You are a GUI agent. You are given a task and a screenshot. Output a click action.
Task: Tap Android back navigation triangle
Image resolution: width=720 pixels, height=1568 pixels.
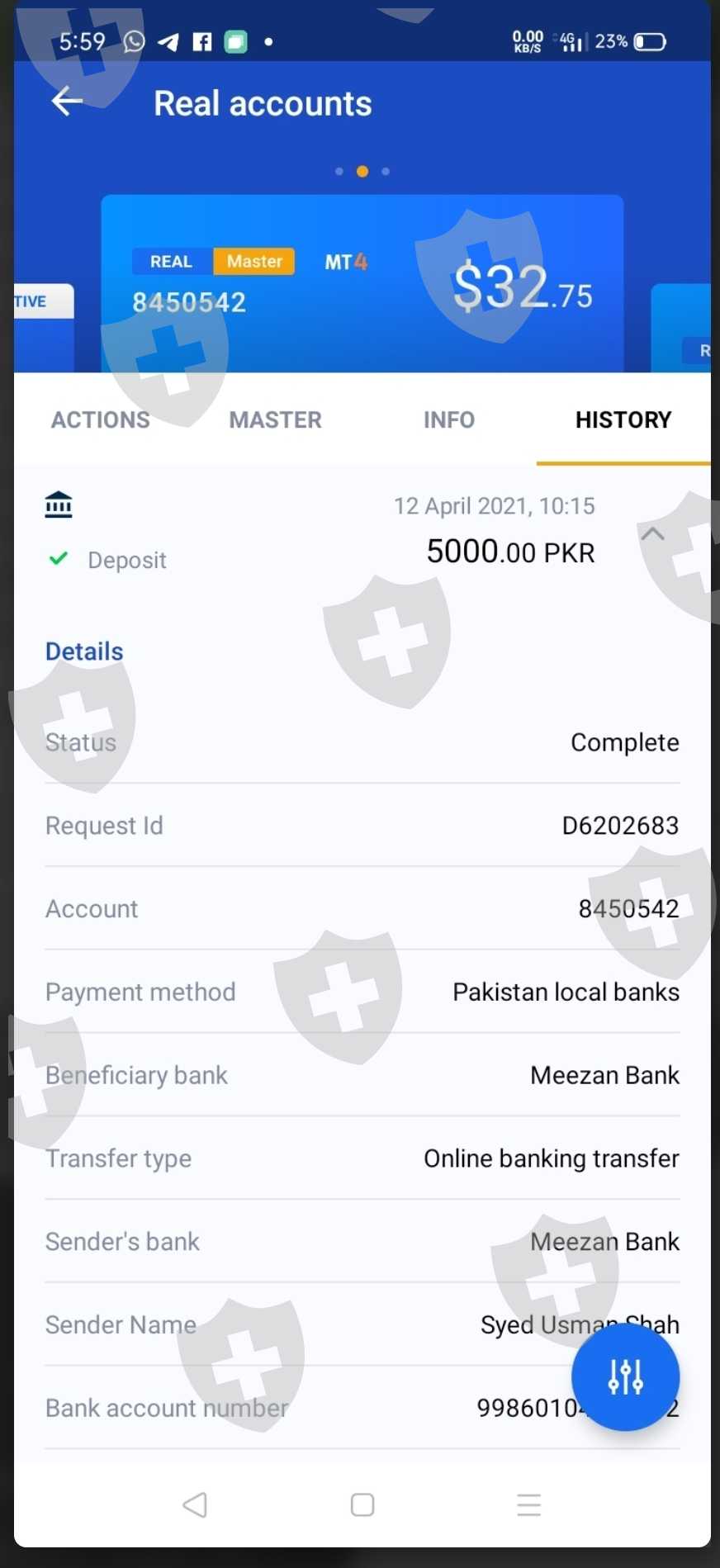pos(195,1504)
